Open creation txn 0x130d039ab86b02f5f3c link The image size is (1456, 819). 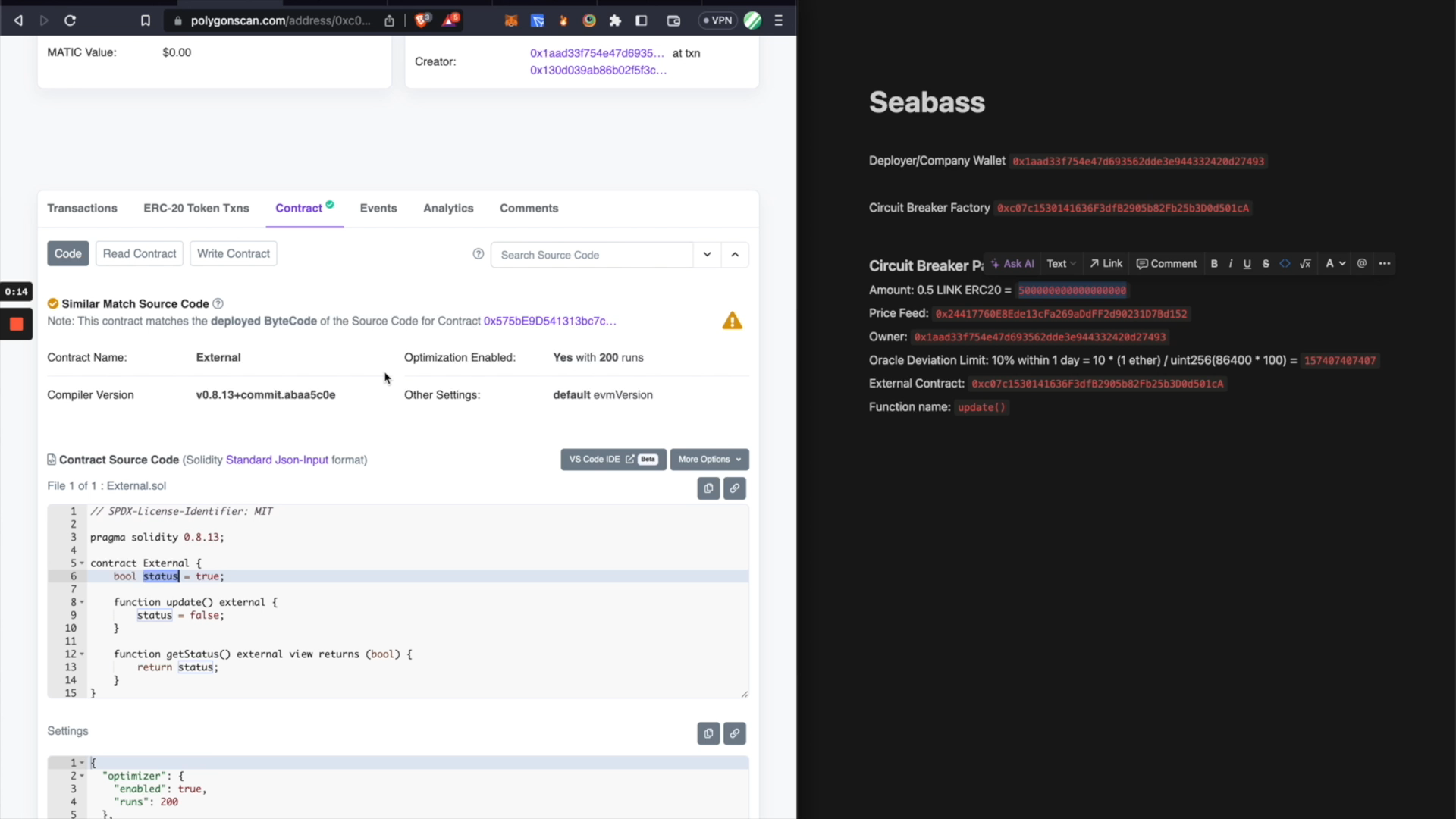click(x=598, y=70)
